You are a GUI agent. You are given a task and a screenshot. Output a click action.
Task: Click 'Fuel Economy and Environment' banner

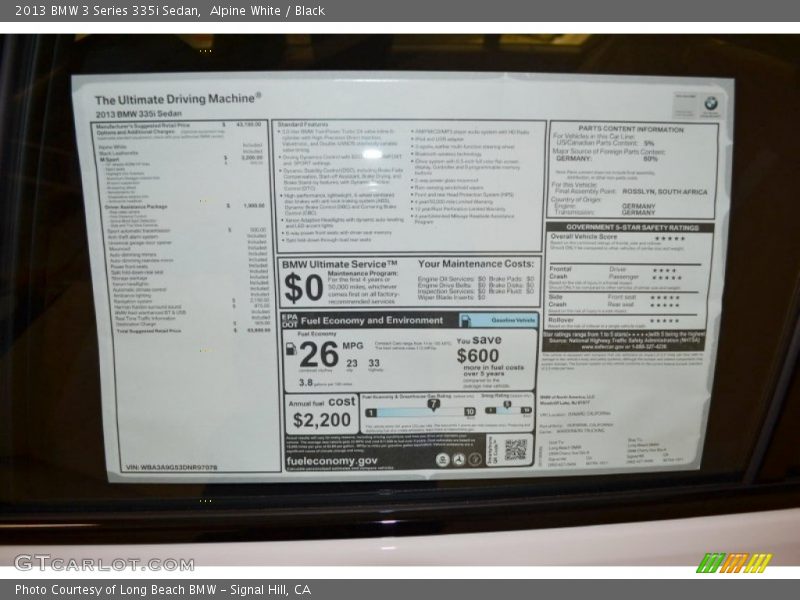371,320
